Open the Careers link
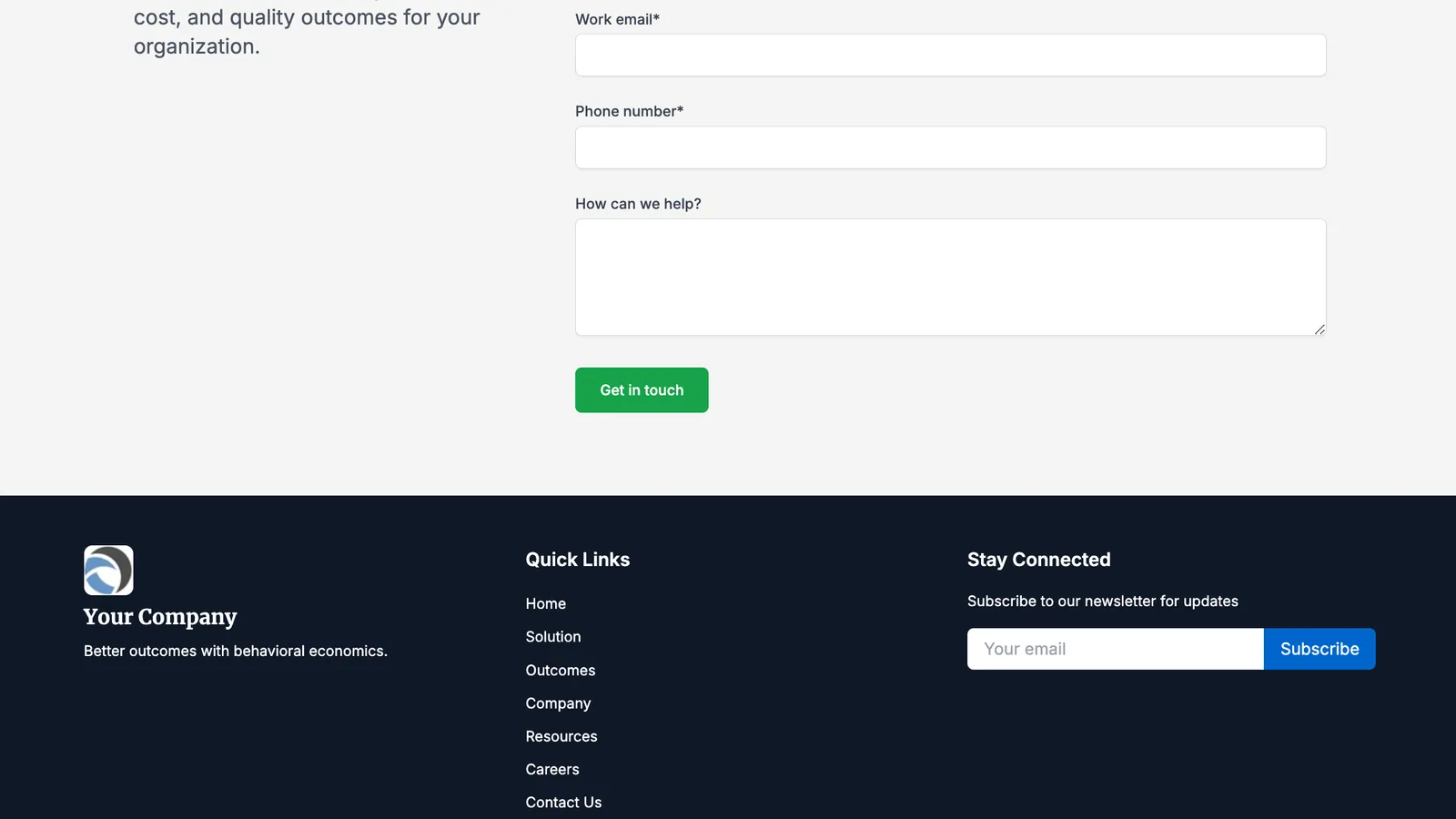 552,770
